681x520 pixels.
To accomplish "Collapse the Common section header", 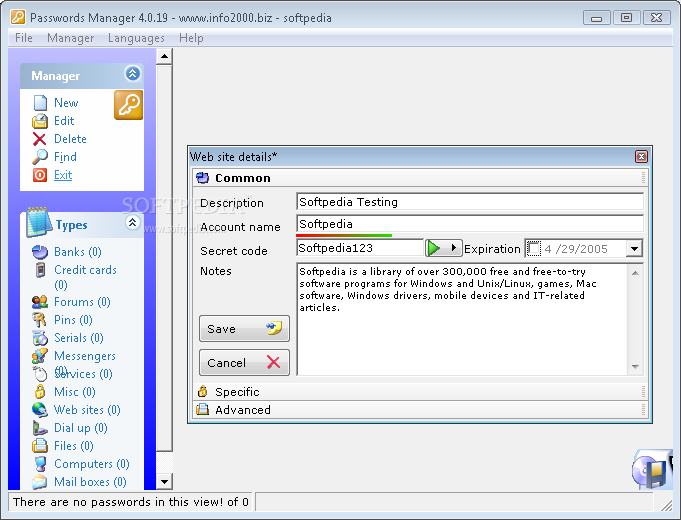I will [420, 178].
